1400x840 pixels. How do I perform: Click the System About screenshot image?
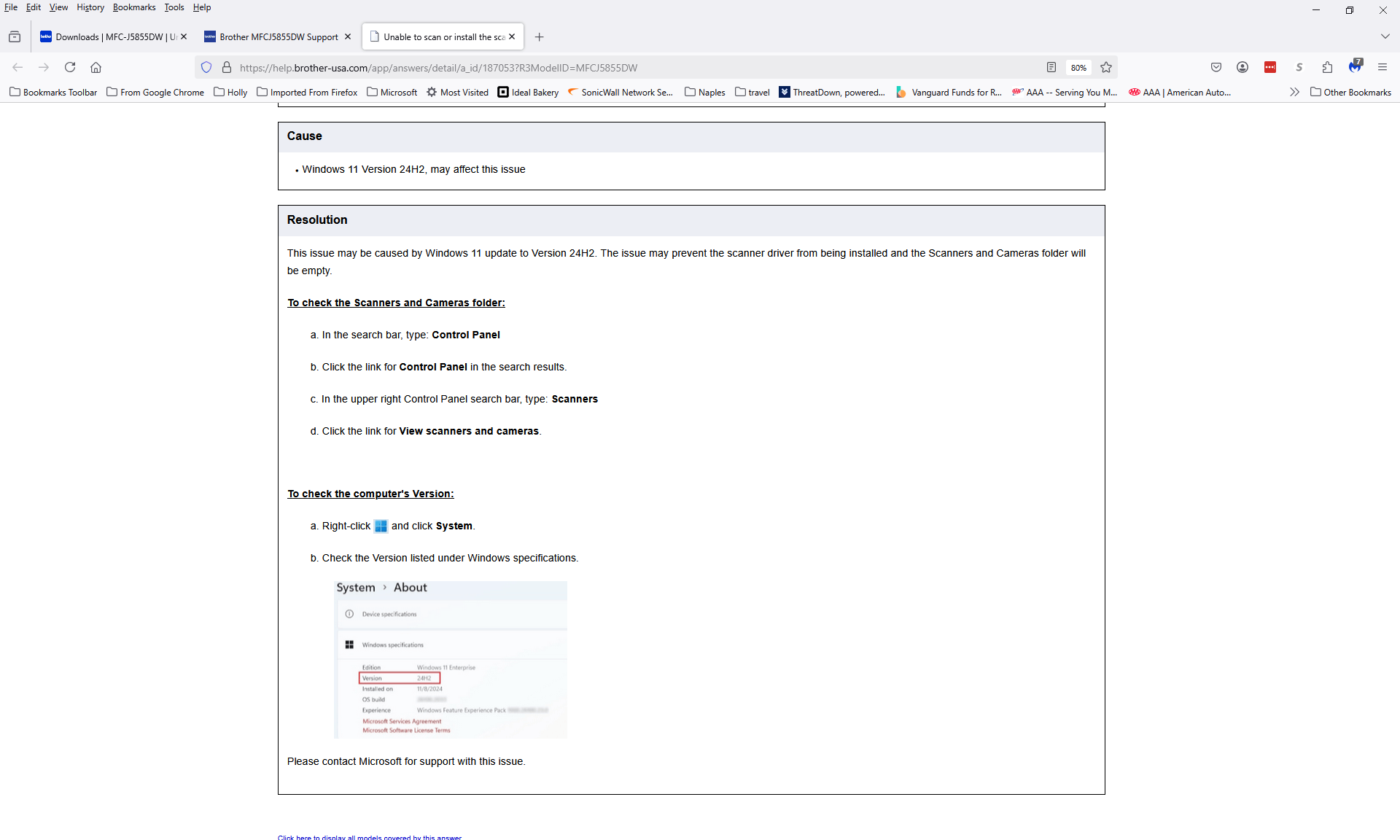451,659
